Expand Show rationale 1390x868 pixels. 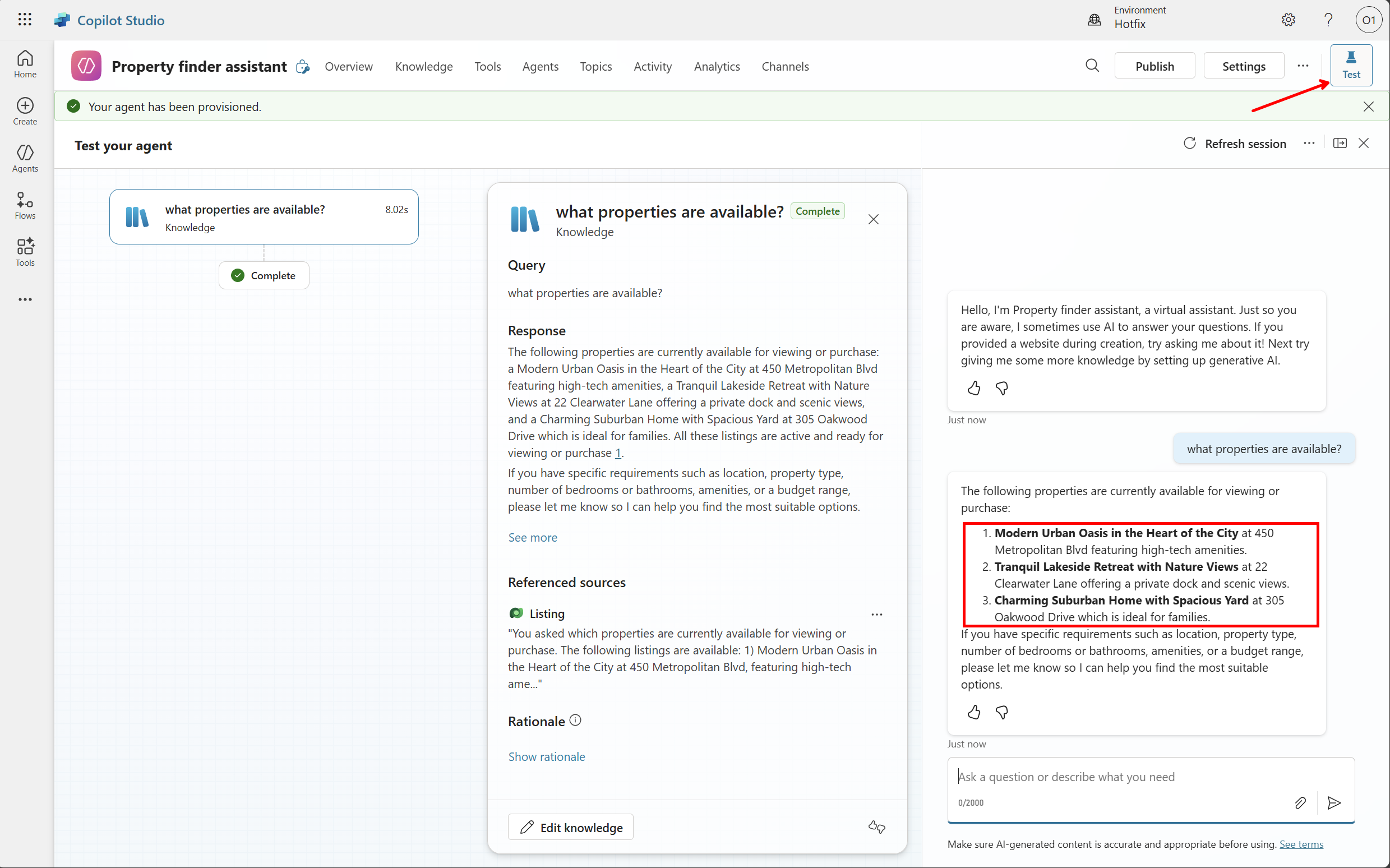click(x=546, y=756)
